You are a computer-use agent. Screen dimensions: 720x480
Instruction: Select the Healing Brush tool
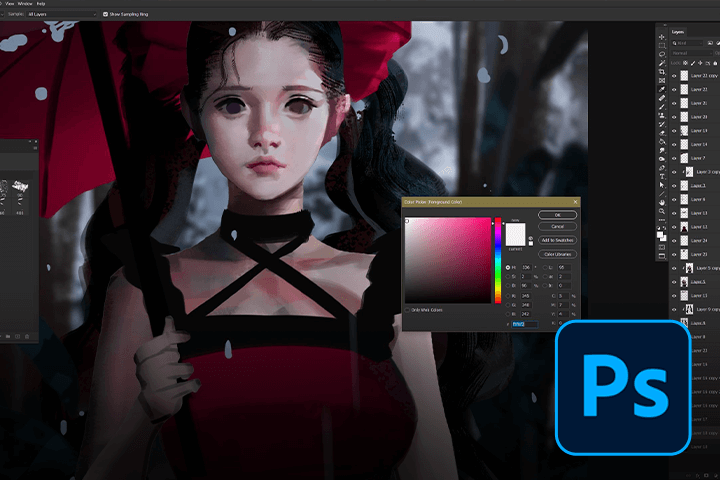point(662,98)
